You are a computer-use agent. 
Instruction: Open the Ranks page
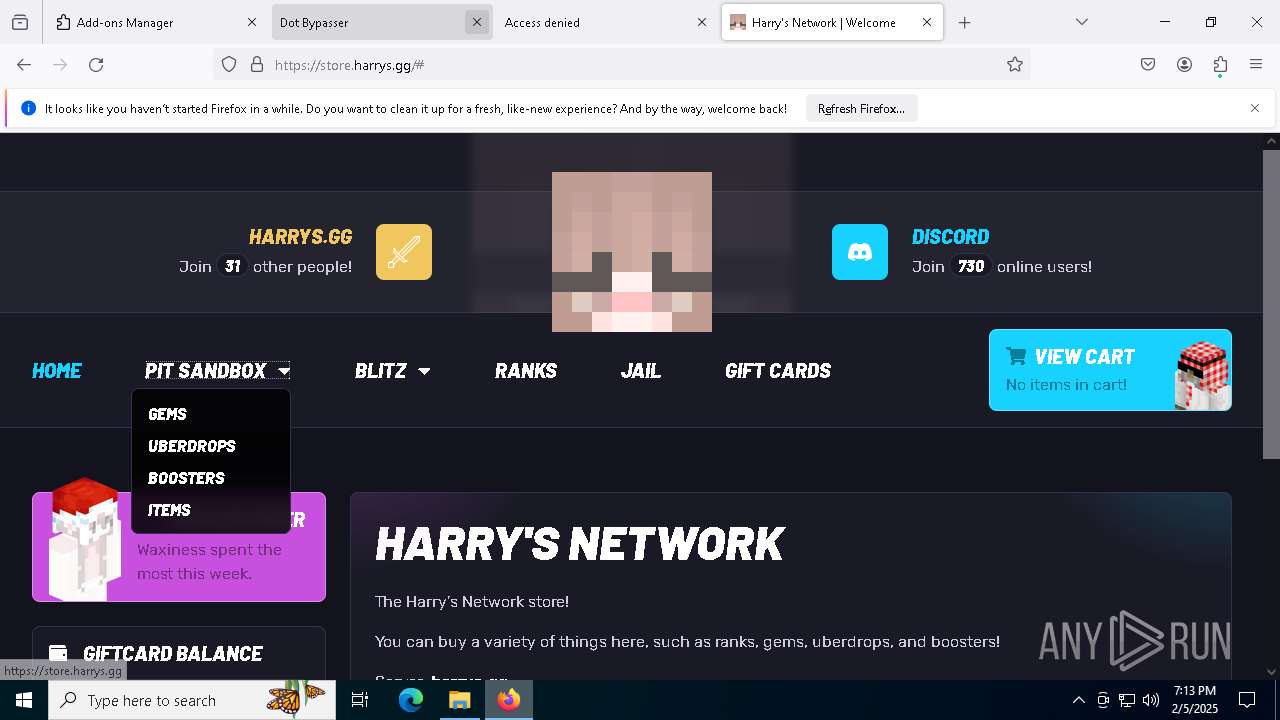tap(526, 371)
